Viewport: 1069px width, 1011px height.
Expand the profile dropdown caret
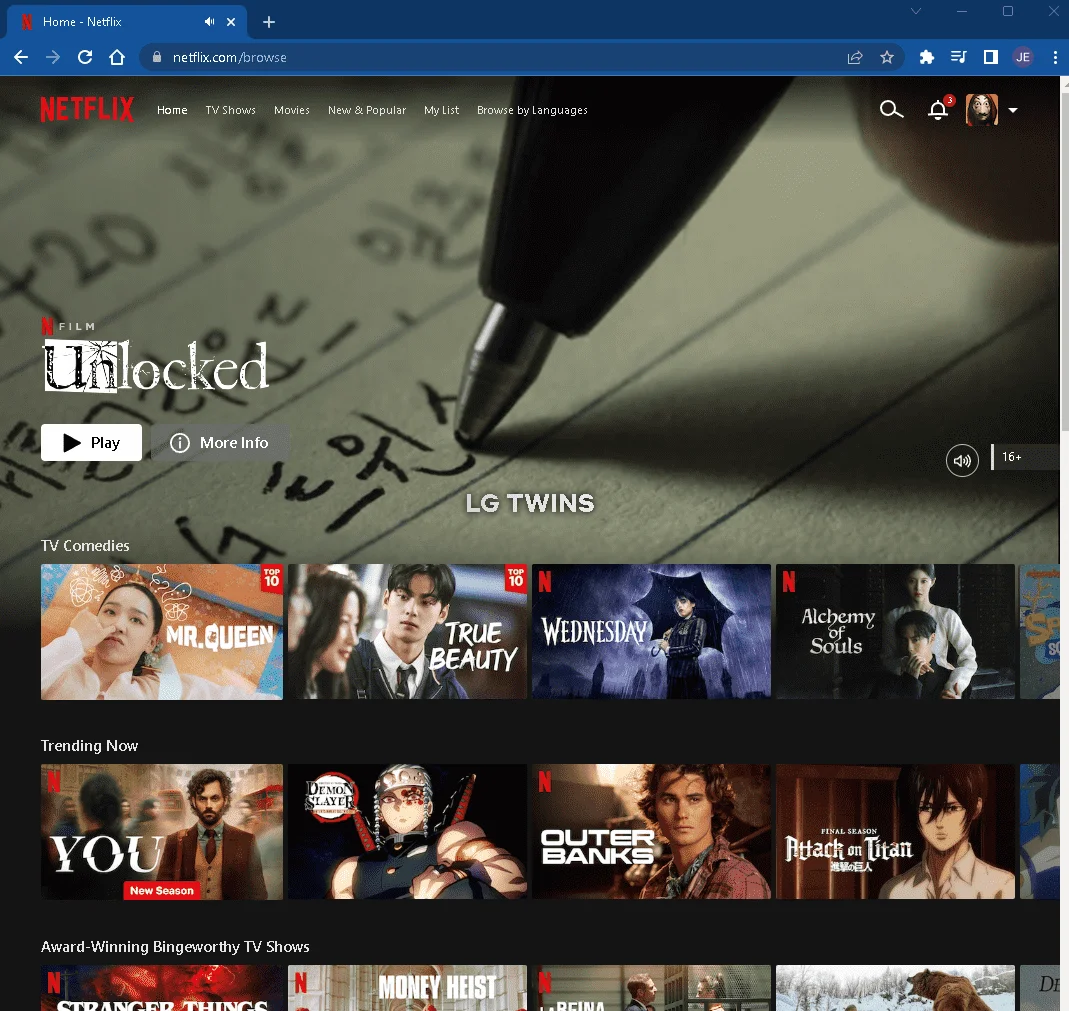pos(1013,110)
